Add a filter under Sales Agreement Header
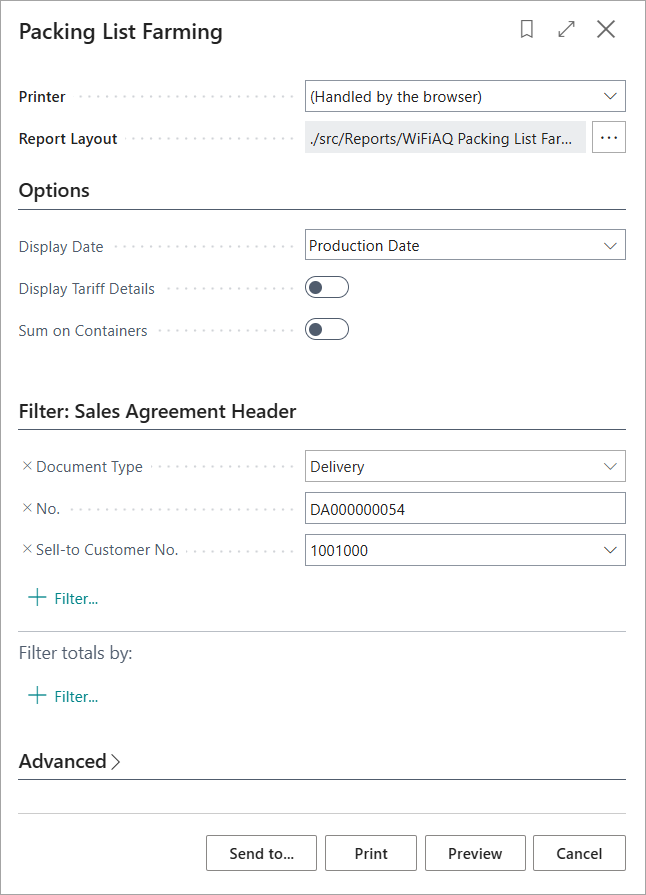Viewport: 646px width, 895px height. 63,598
